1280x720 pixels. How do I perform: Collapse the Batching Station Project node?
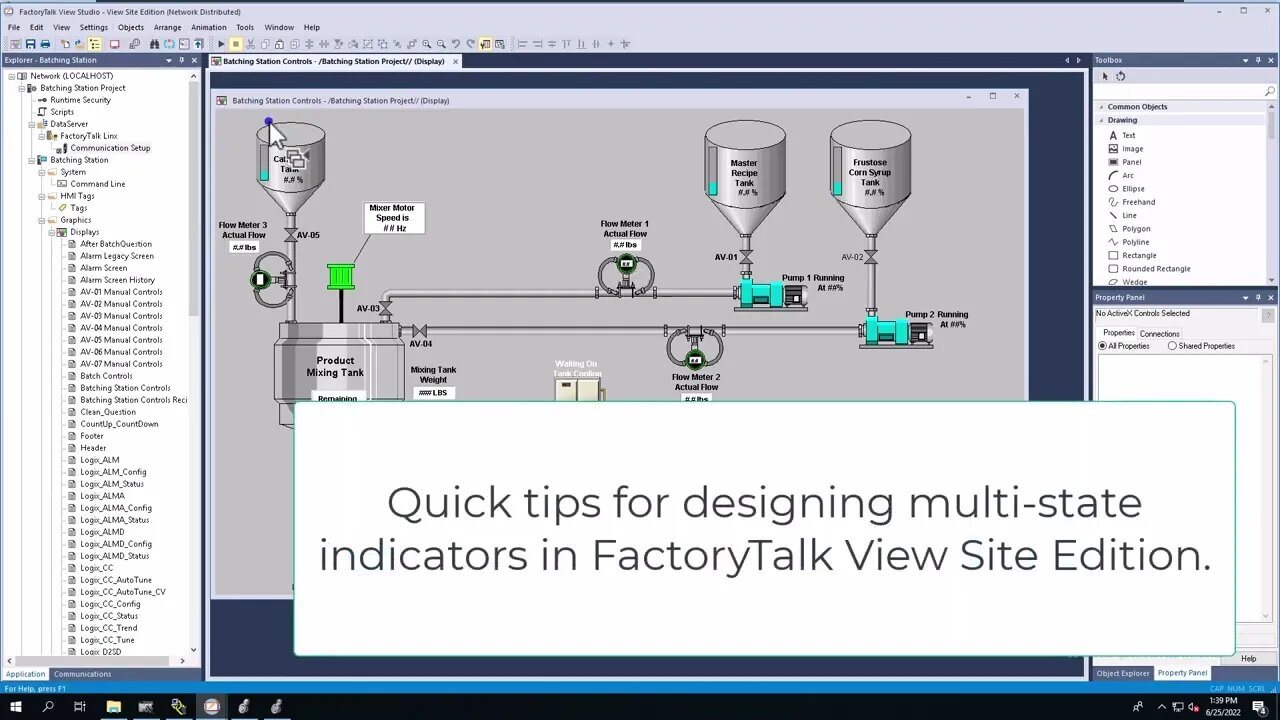point(21,88)
